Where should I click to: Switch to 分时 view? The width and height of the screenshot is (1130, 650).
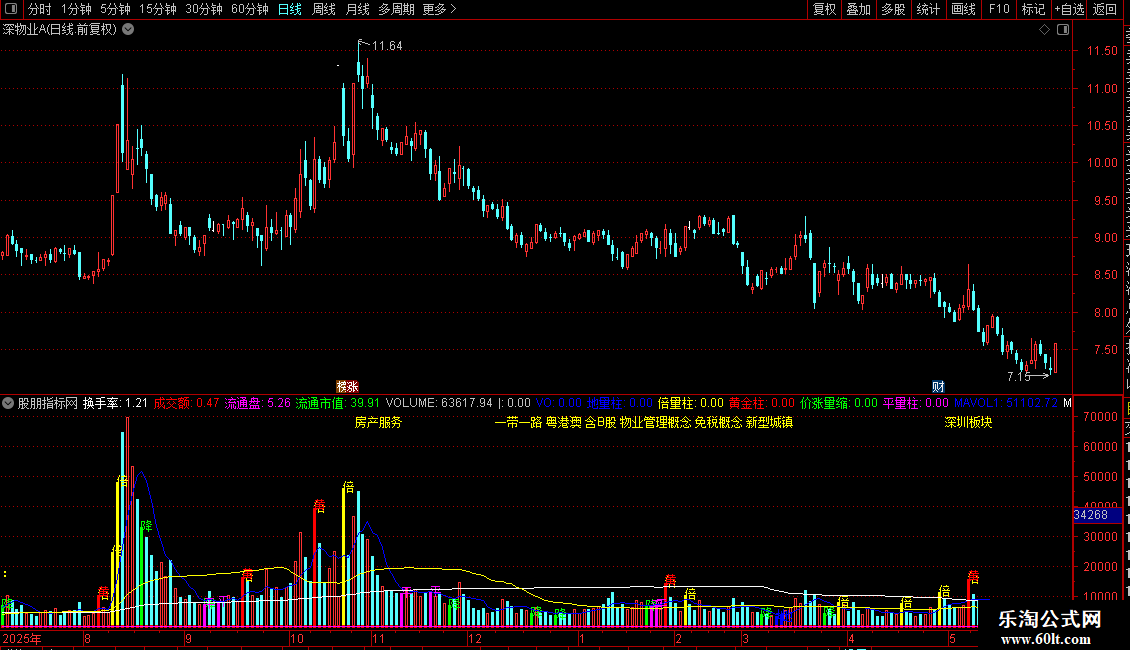click(x=40, y=9)
